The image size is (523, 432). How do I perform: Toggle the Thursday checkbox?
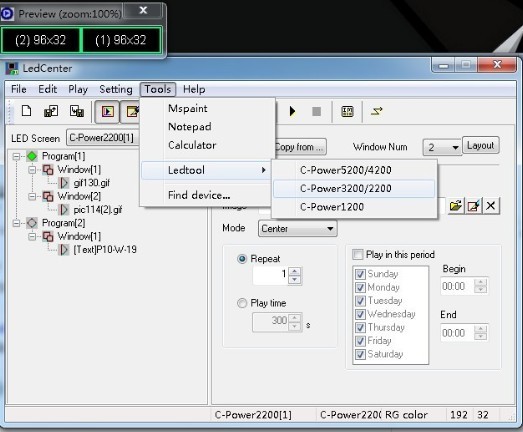360,327
